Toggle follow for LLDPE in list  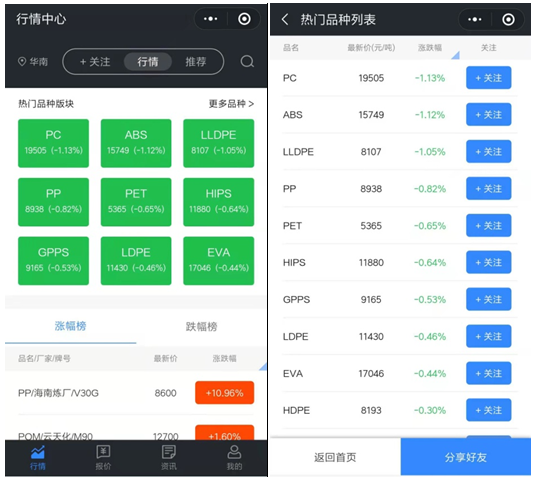[488, 151]
